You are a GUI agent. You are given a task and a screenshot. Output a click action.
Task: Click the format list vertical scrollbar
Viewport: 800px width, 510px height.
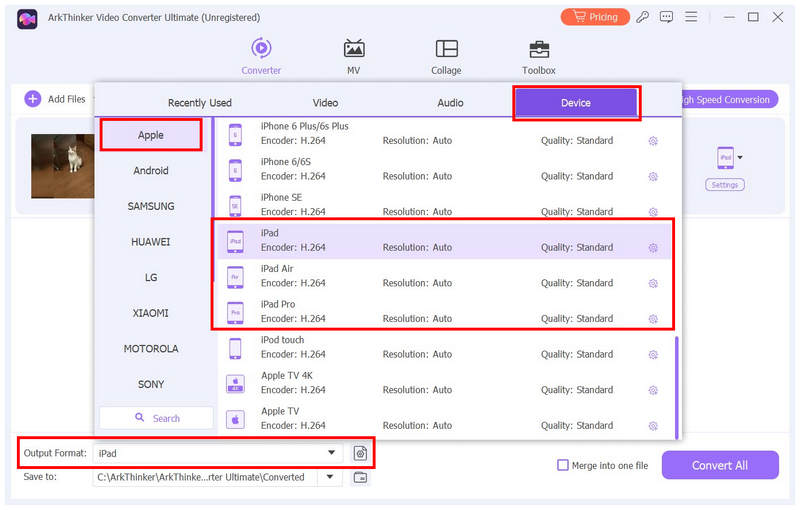click(677, 387)
